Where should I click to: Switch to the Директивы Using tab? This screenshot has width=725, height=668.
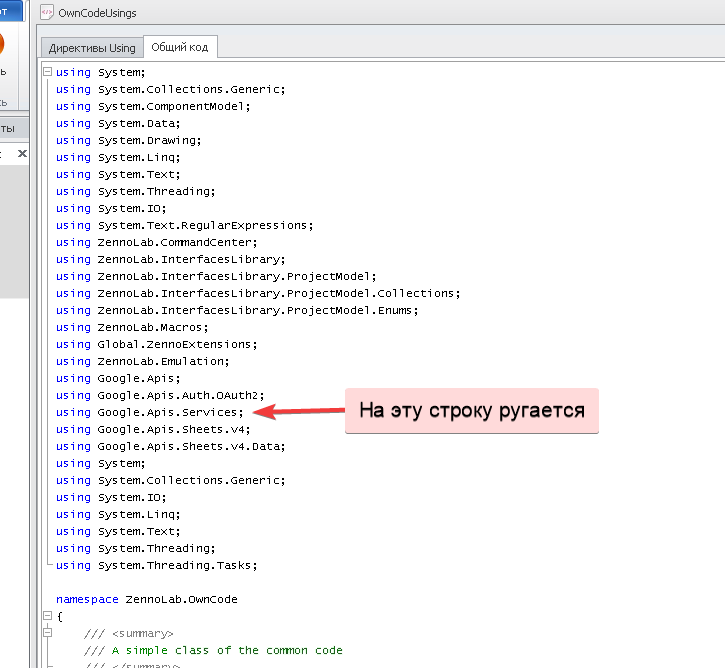[x=92, y=48]
